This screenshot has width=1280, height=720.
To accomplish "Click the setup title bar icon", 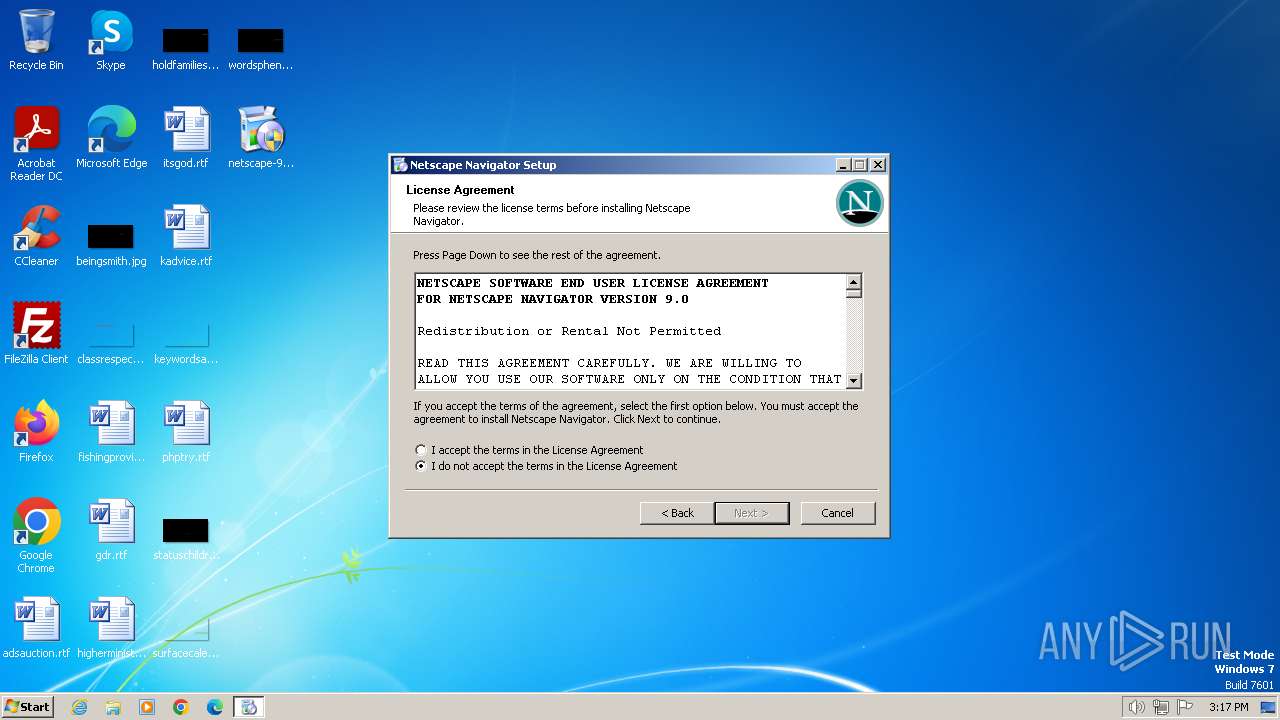I will coord(401,165).
